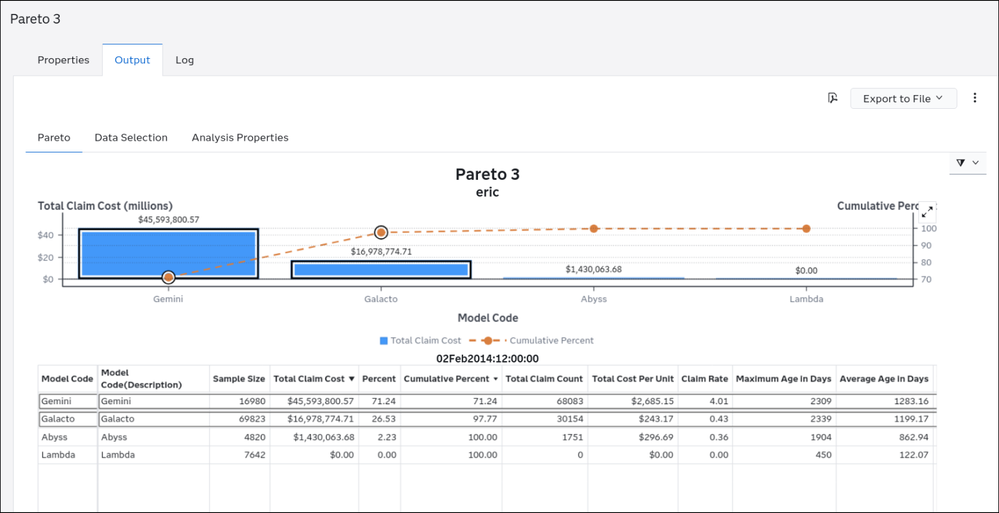The height and width of the screenshot is (513, 999).
Task: Click the Sample Size column header
Action: pos(238,379)
